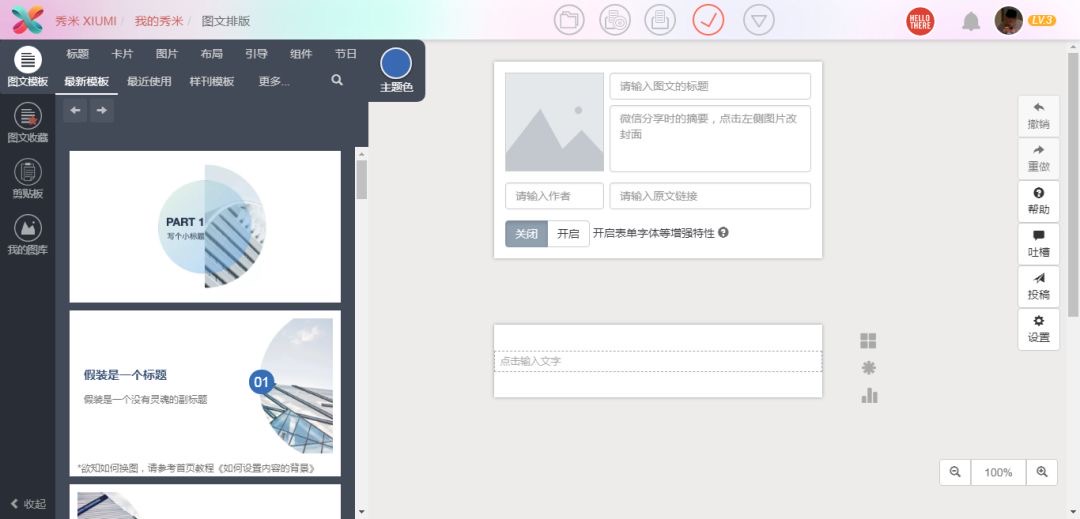Open 剪贴板 sidebar icon
The height and width of the screenshot is (519, 1080).
[x=28, y=179]
